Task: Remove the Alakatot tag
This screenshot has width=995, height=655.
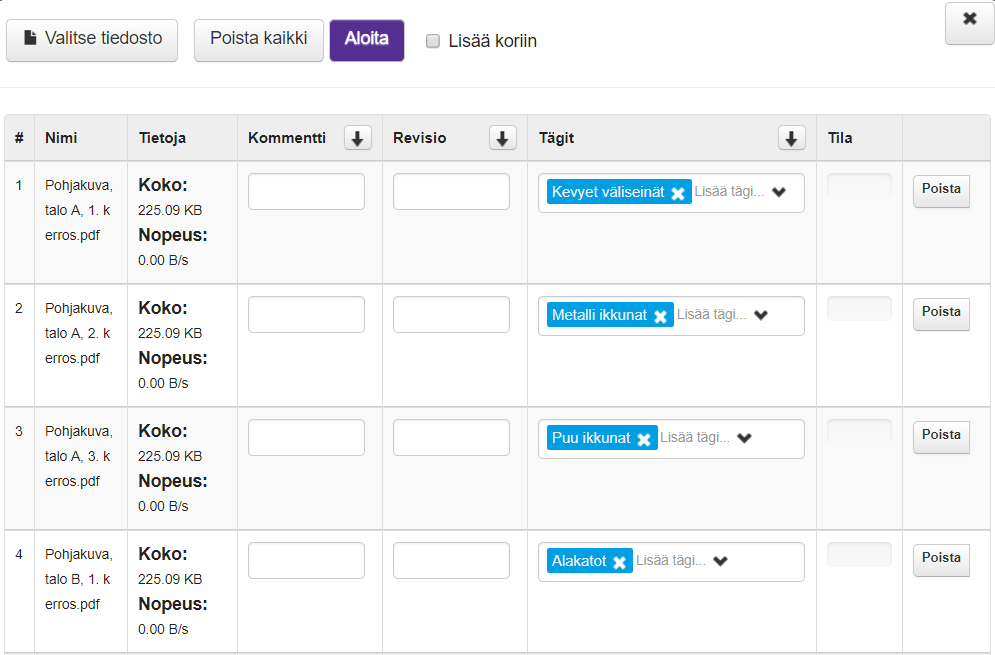Action: 620,562
